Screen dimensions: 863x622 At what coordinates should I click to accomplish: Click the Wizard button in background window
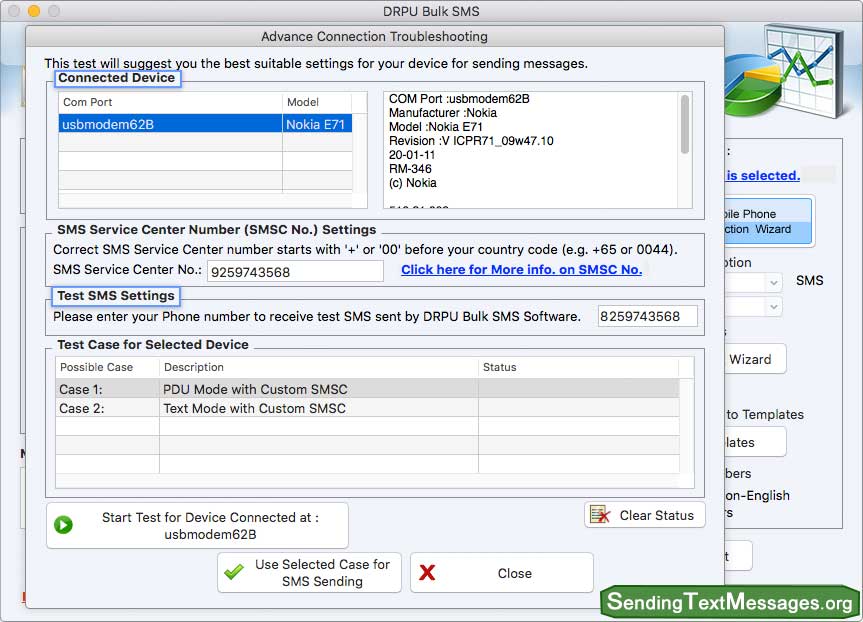tap(755, 359)
